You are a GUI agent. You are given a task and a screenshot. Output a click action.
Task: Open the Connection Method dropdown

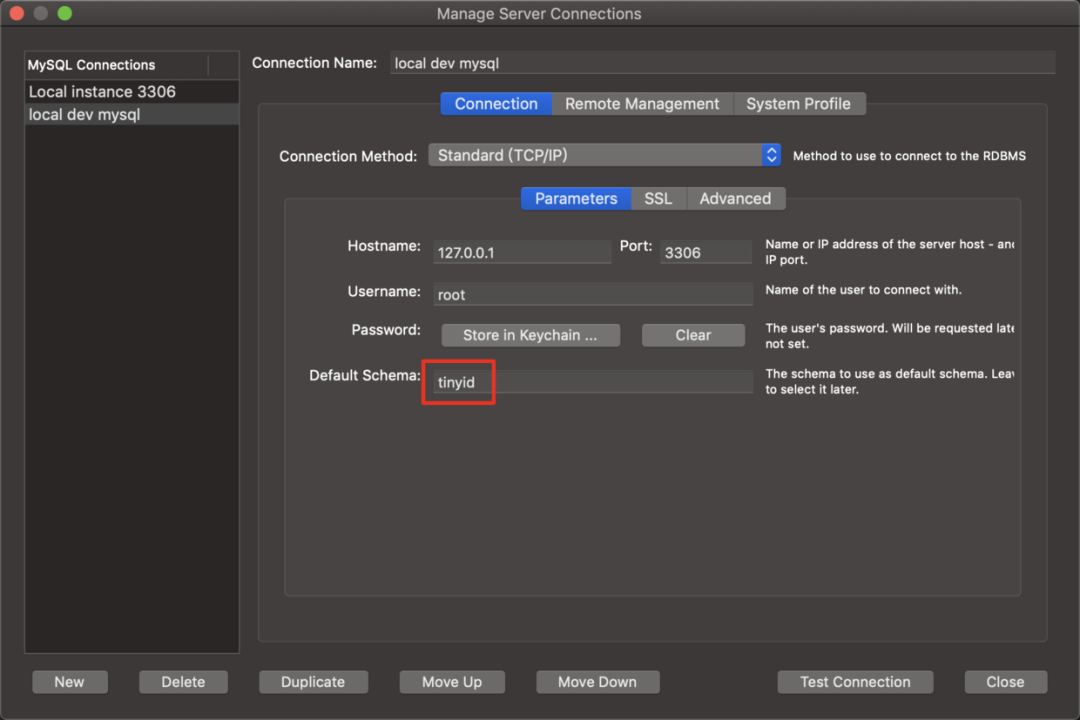[x=604, y=155]
